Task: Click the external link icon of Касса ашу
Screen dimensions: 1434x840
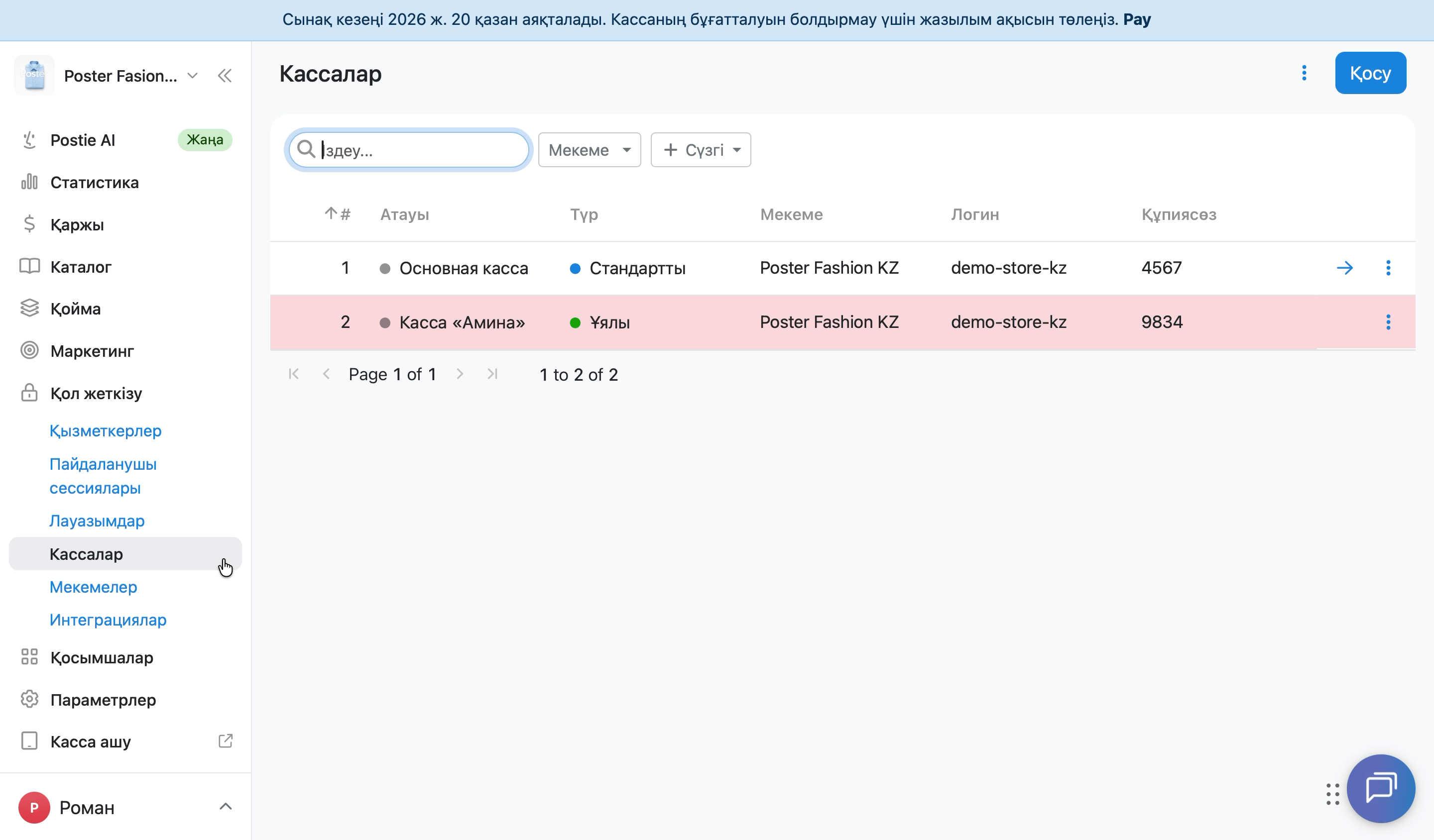Action: pyautogui.click(x=226, y=740)
